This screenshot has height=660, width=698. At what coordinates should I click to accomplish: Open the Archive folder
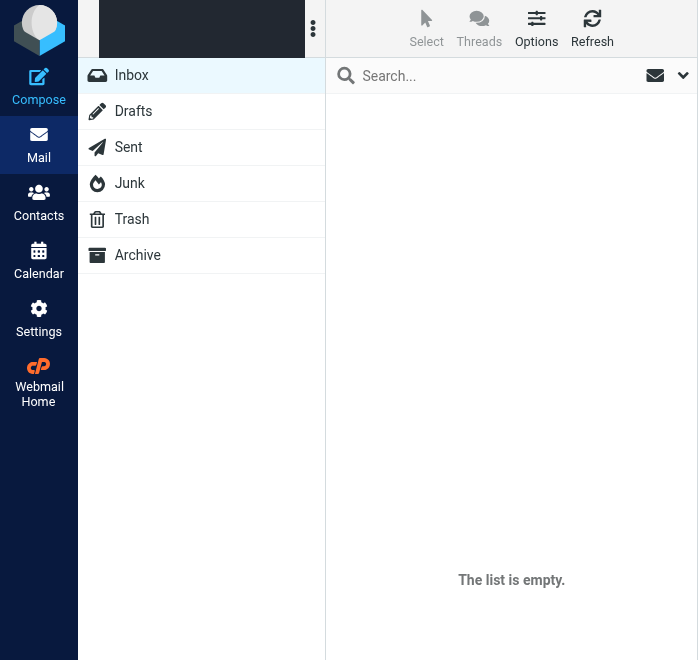pos(202,255)
